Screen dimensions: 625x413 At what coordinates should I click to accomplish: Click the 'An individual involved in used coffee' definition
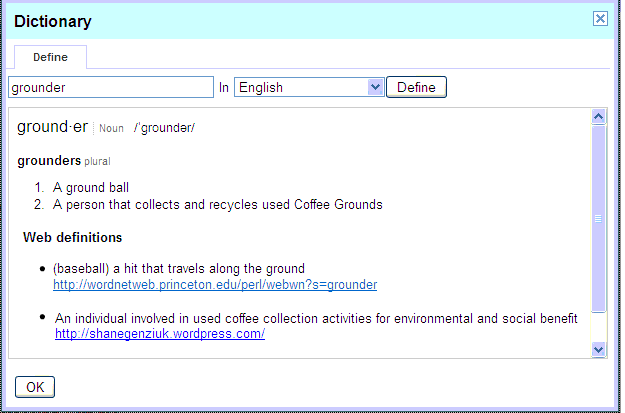point(316,319)
